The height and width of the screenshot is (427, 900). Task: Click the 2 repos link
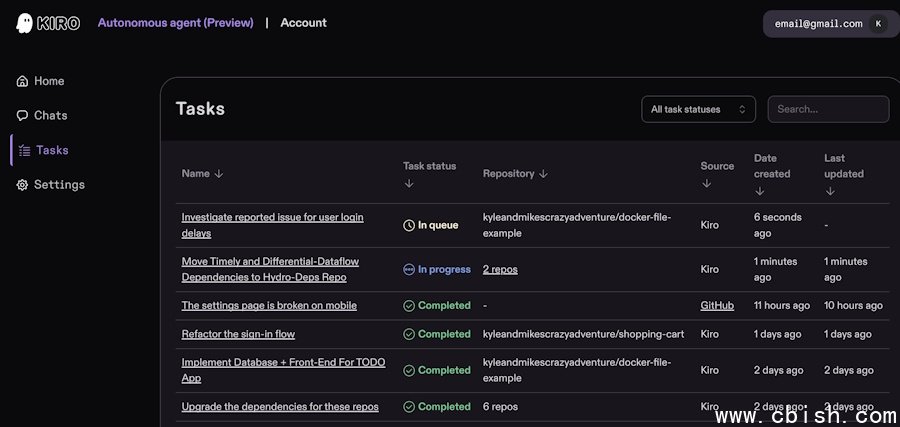[500, 270]
